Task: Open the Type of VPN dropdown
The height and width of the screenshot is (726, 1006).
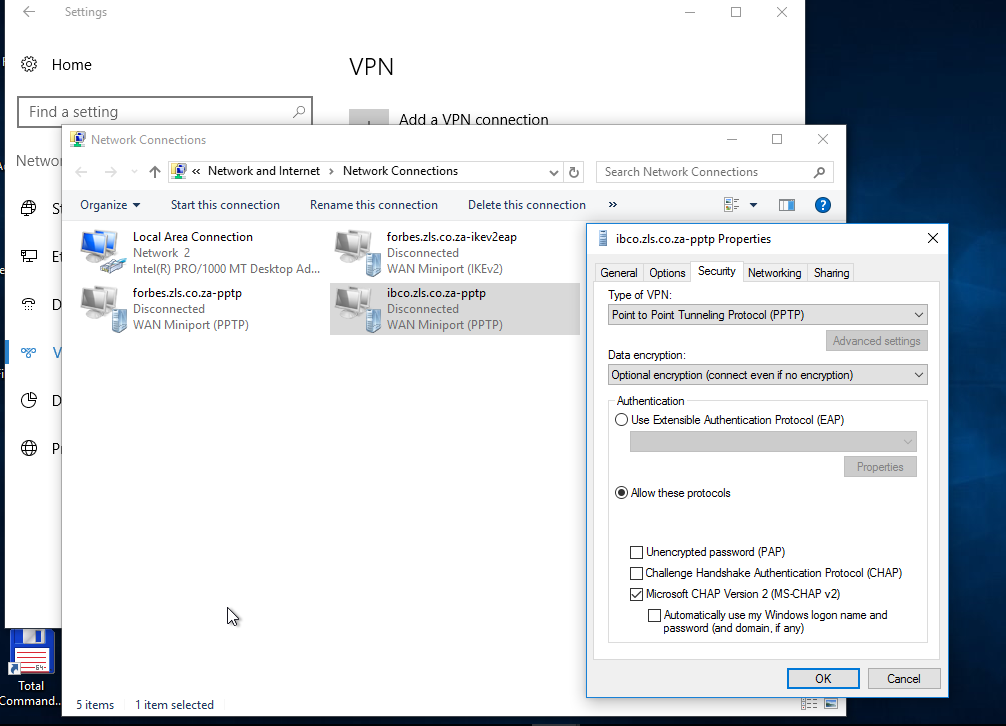Action: (x=767, y=315)
